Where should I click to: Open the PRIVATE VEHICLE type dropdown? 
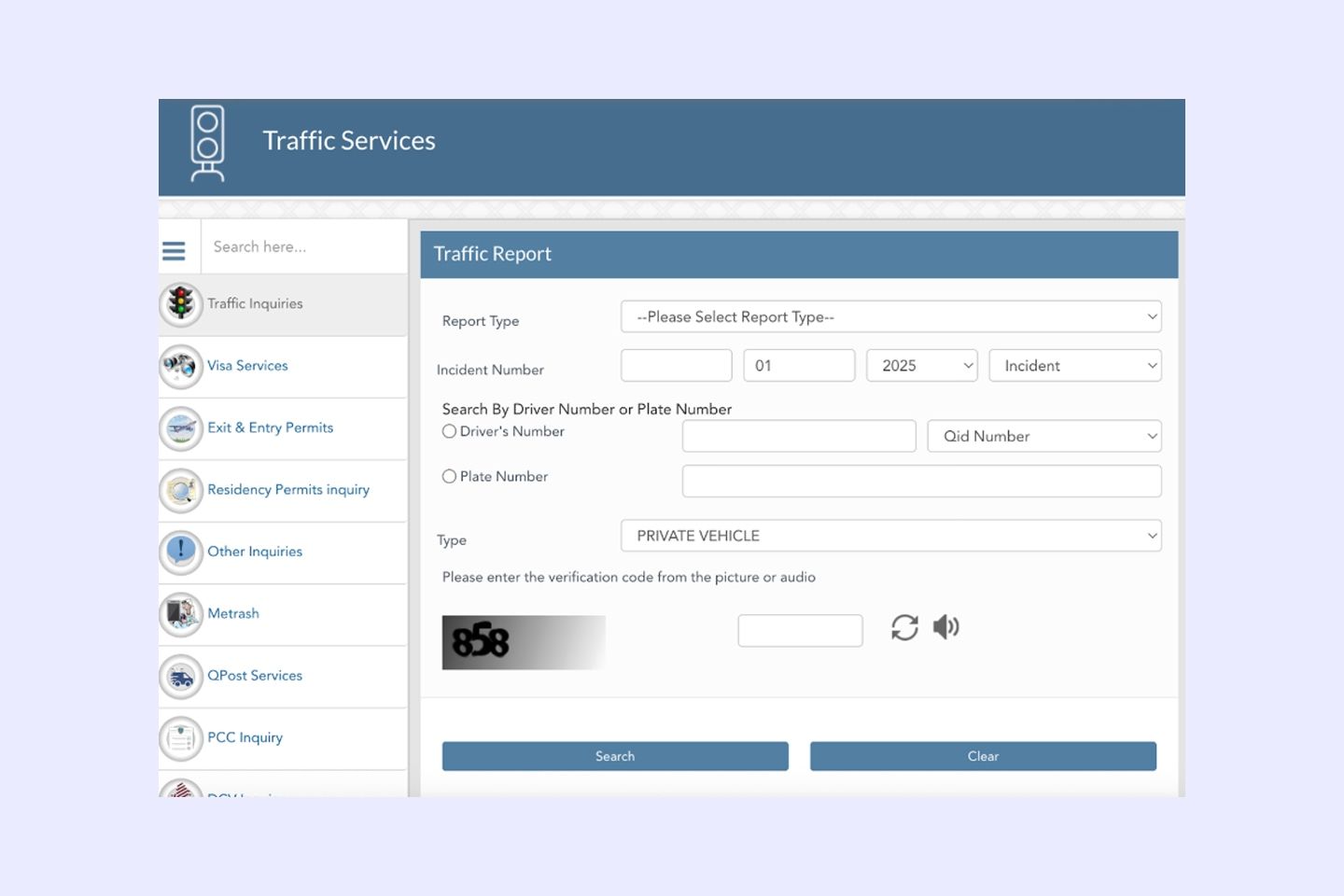click(890, 536)
